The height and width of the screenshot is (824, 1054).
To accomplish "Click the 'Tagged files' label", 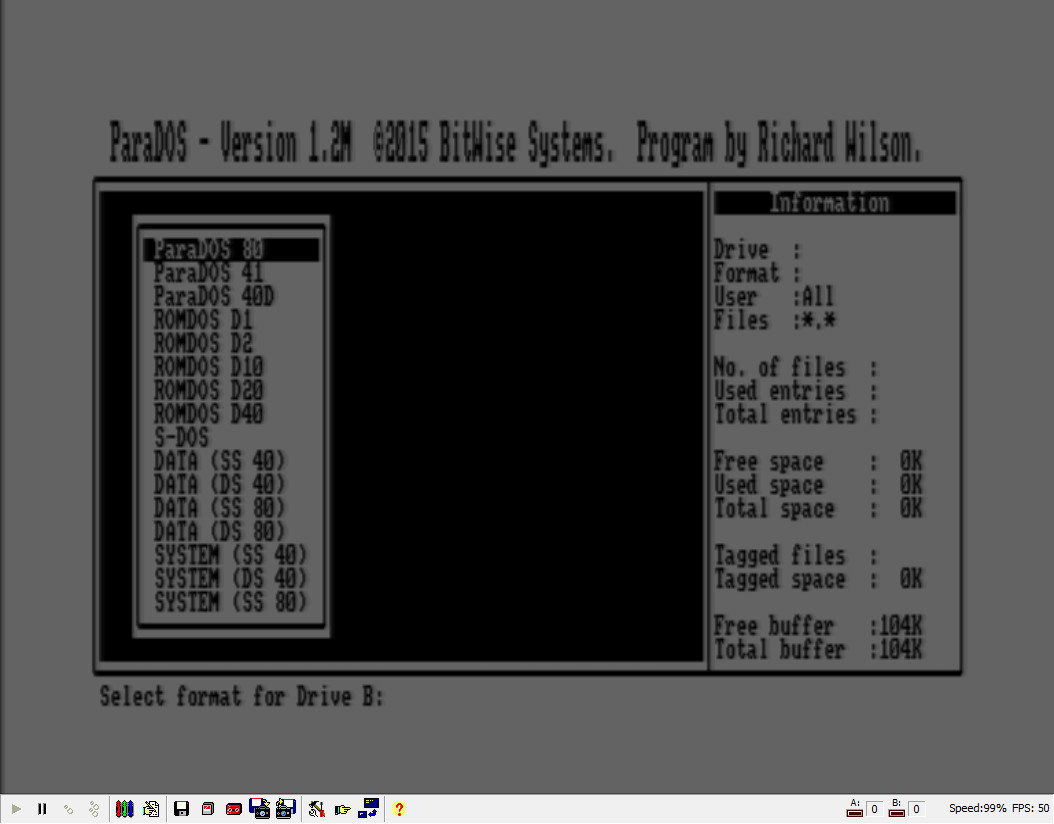I will 779,555.
